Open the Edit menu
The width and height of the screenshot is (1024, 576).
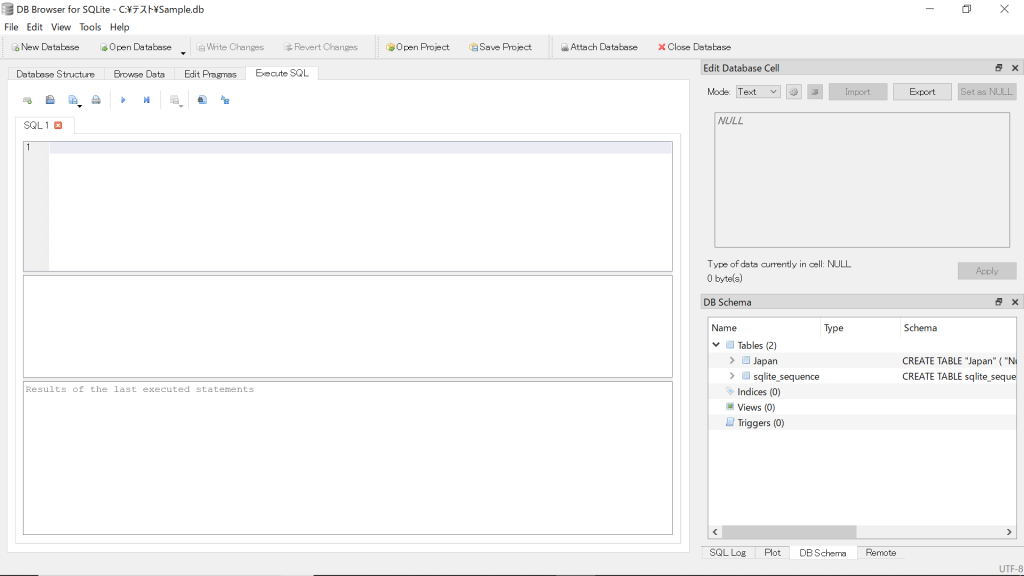point(35,27)
